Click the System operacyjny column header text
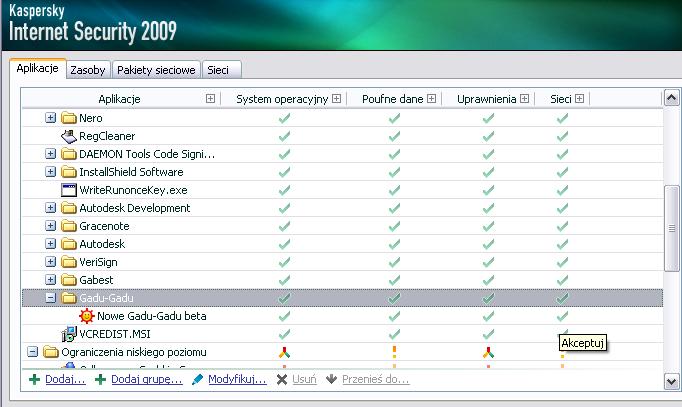Viewport: 682px width, 407px height. click(x=282, y=99)
